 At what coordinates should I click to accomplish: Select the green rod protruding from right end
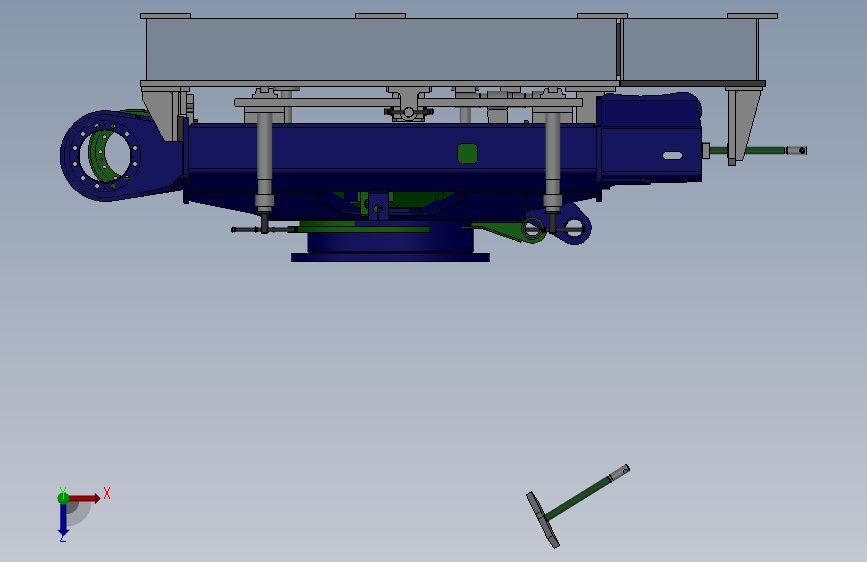747,150
